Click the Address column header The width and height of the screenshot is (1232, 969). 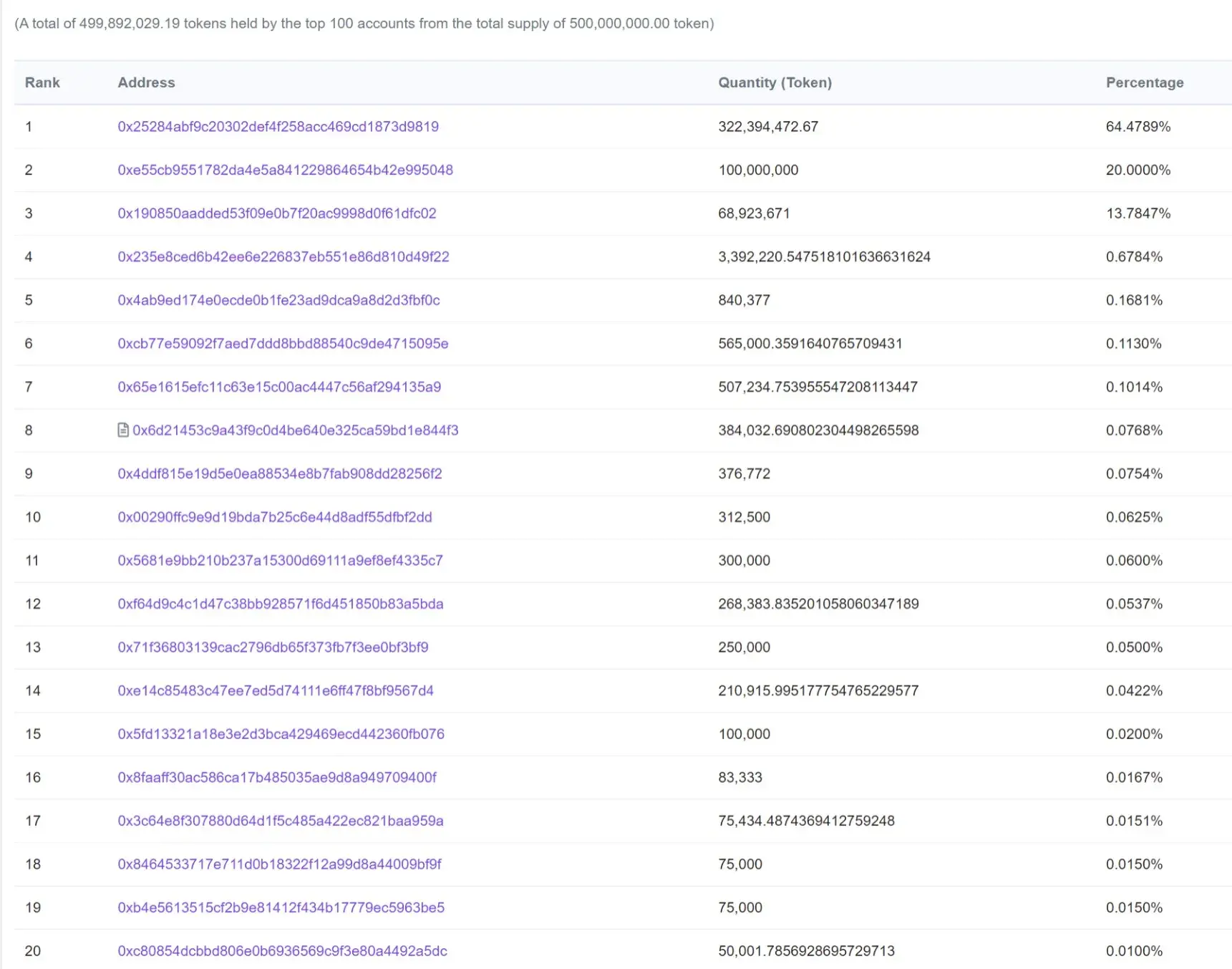(x=146, y=82)
